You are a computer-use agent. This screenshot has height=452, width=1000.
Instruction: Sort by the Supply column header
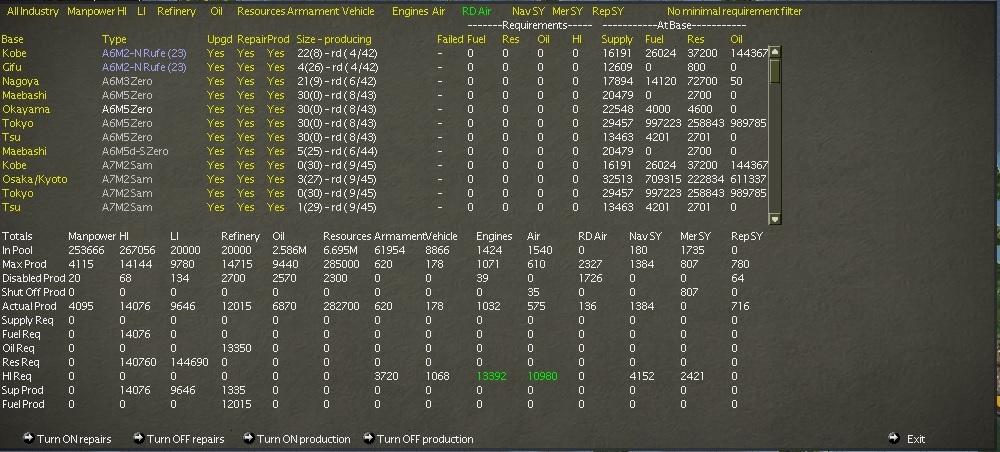[617, 40]
